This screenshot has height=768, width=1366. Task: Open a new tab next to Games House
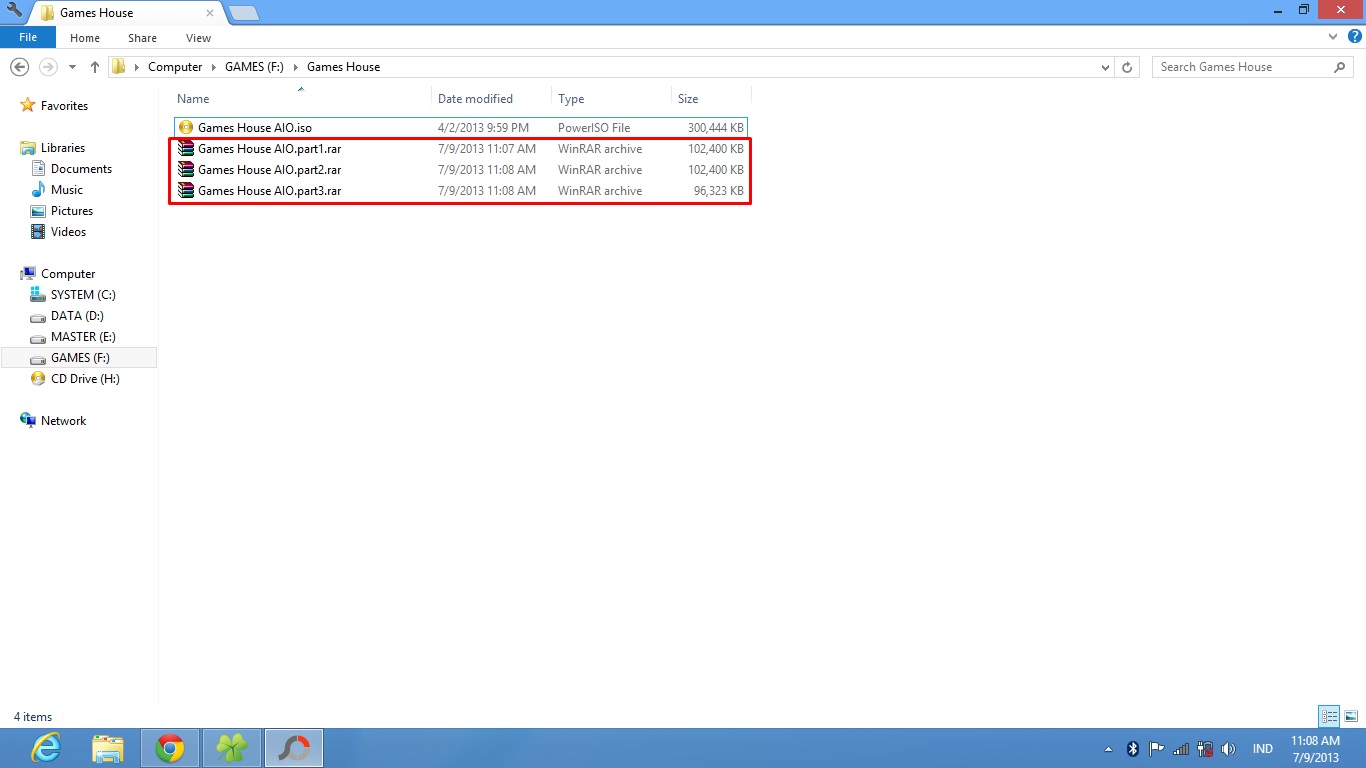(x=243, y=13)
